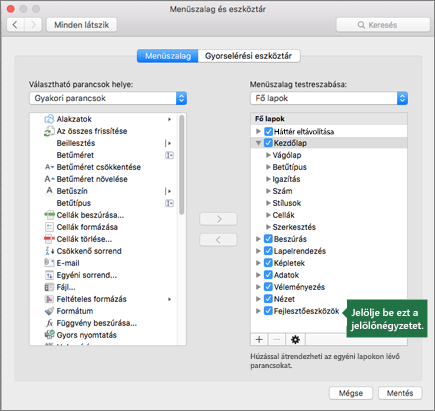Screen dimensions: 435x411
Task: Open the Gyakori parancsok dropdown
Action: click(108, 98)
